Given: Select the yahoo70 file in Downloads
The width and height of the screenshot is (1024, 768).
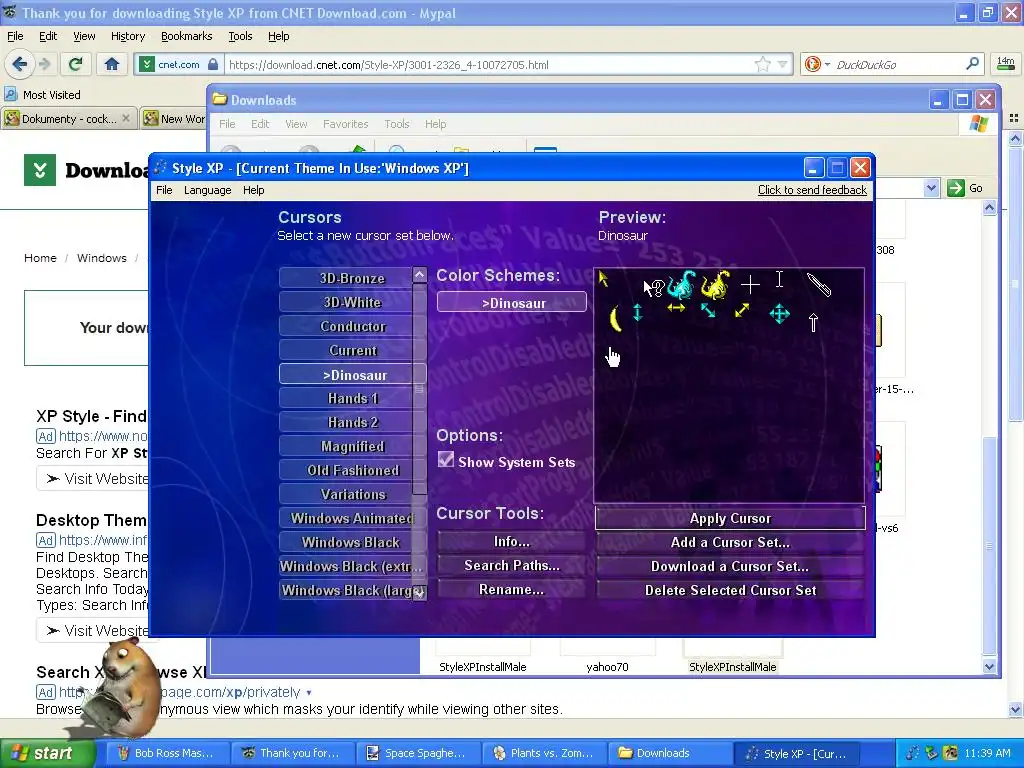Looking at the screenshot, I should coord(607,667).
